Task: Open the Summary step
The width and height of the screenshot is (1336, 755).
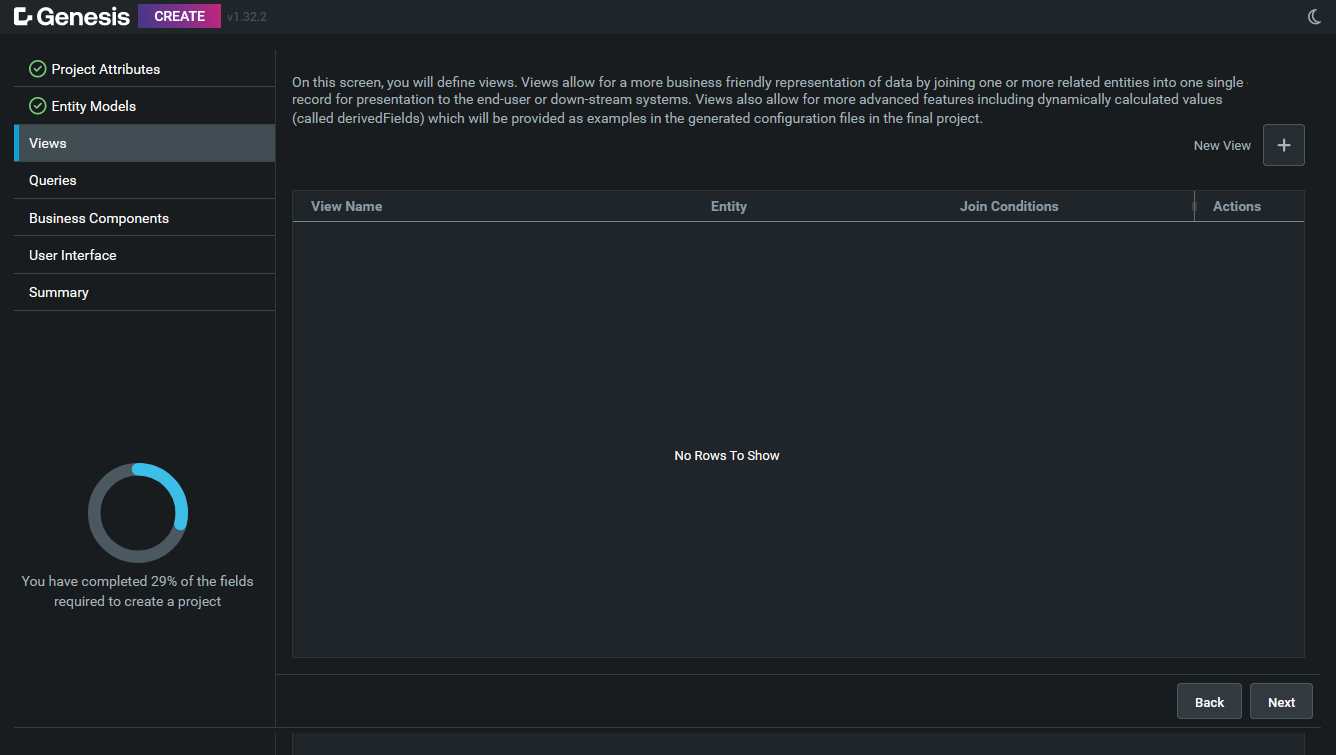Action: click(x=144, y=292)
